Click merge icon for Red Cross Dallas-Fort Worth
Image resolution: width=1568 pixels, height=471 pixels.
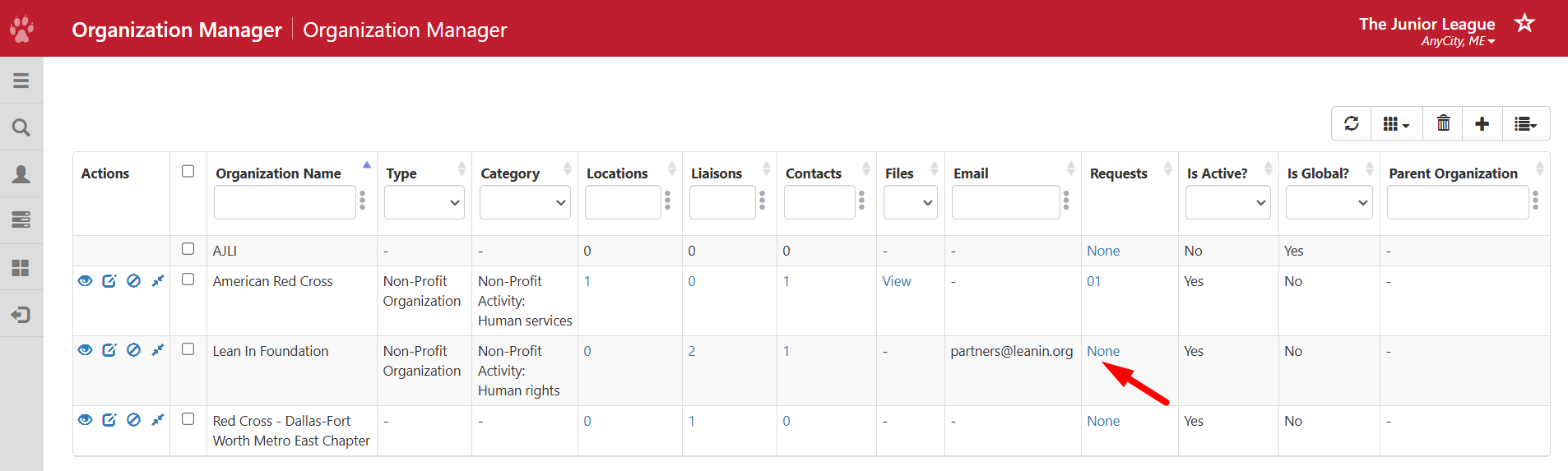(158, 420)
